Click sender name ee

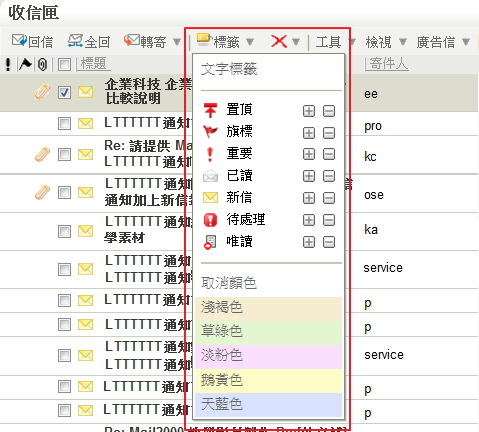(371, 94)
